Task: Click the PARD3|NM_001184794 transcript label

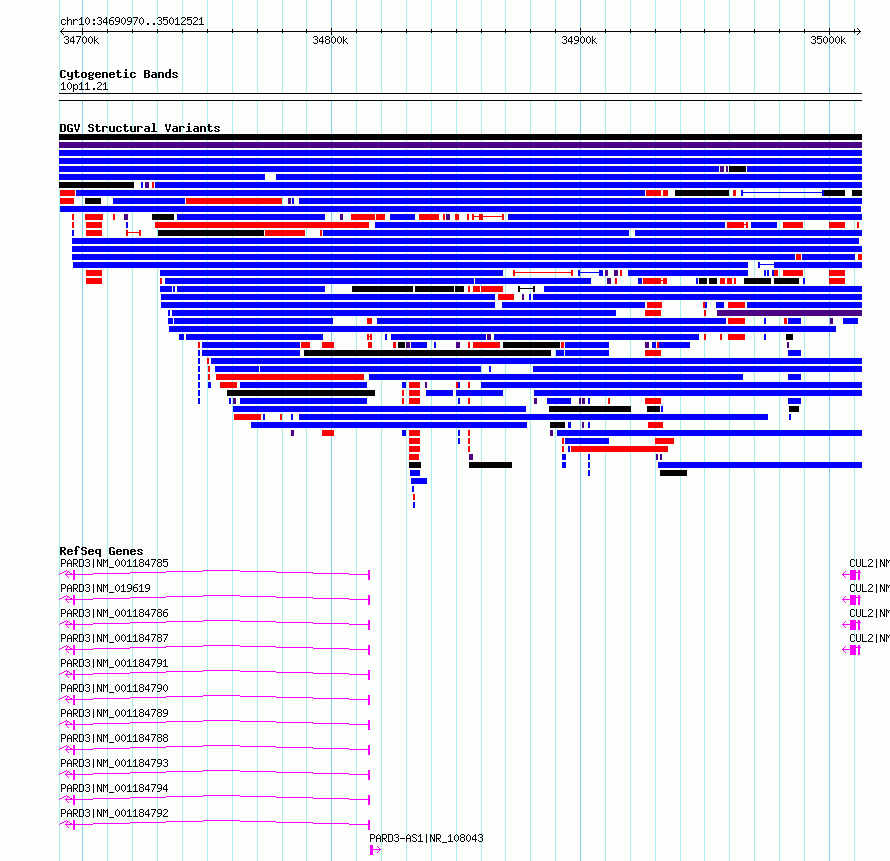Action: coord(114,788)
